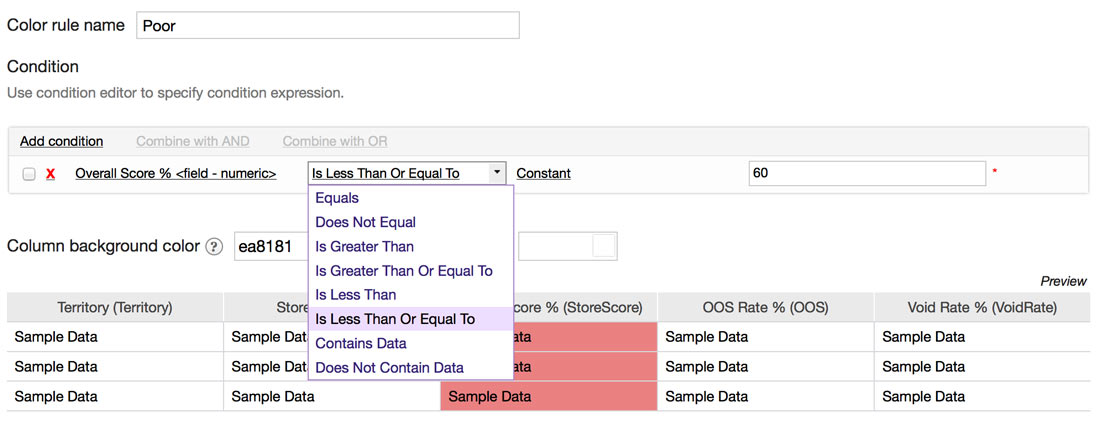
Task: Click the Color rule name input field
Action: (x=327, y=25)
